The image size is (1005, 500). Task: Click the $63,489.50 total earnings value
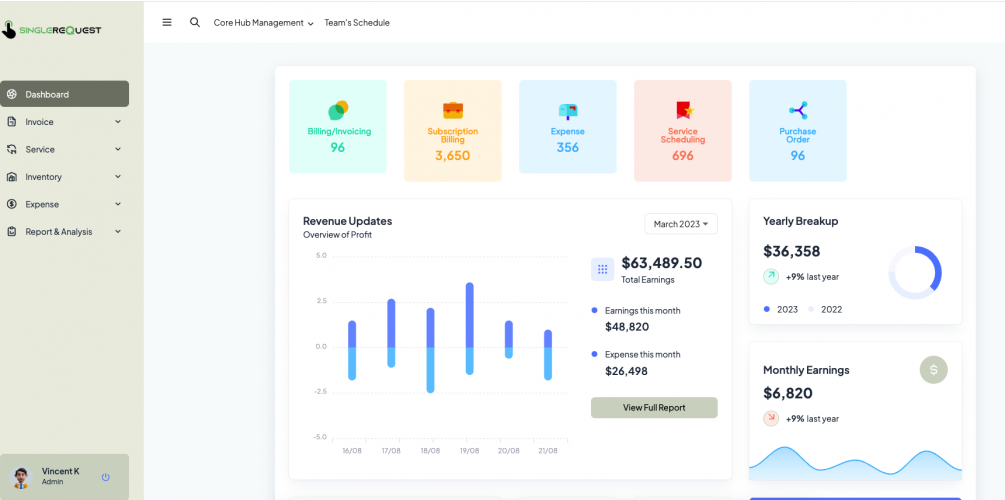[x=661, y=263]
